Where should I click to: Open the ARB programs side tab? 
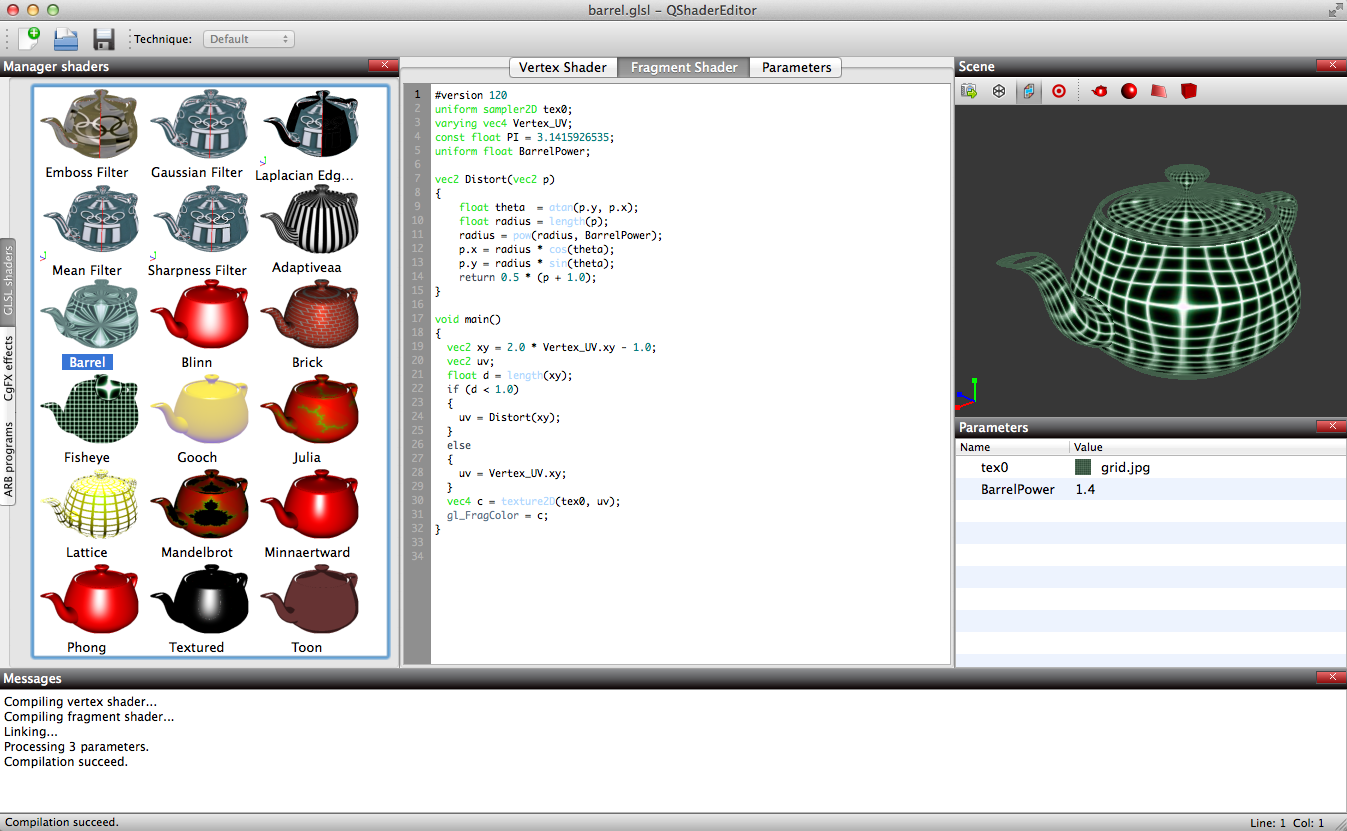9,459
